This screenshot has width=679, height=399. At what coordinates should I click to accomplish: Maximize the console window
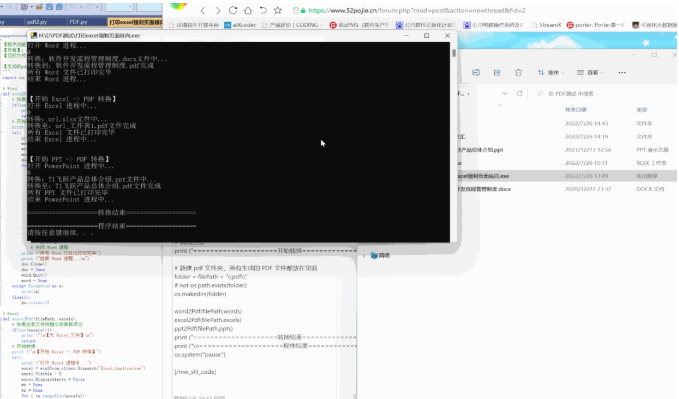click(x=427, y=36)
